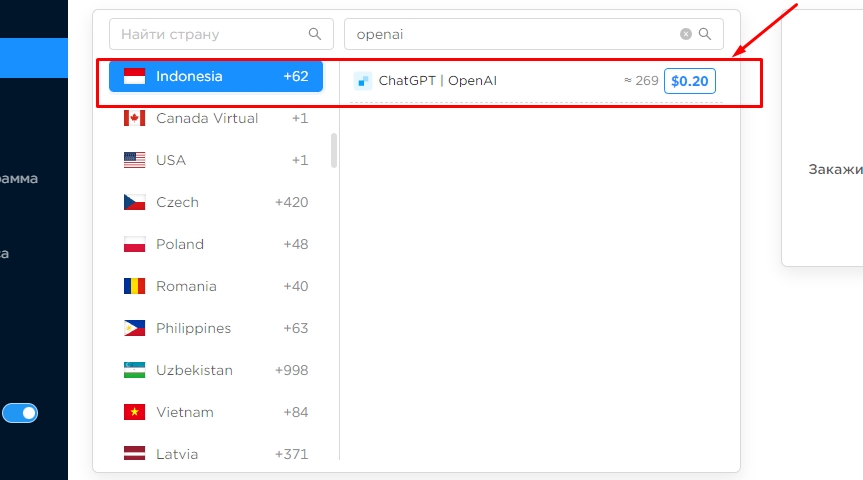Buy ChatGPT number for $0.20
This screenshot has height=480, width=863.
tap(690, 81)
